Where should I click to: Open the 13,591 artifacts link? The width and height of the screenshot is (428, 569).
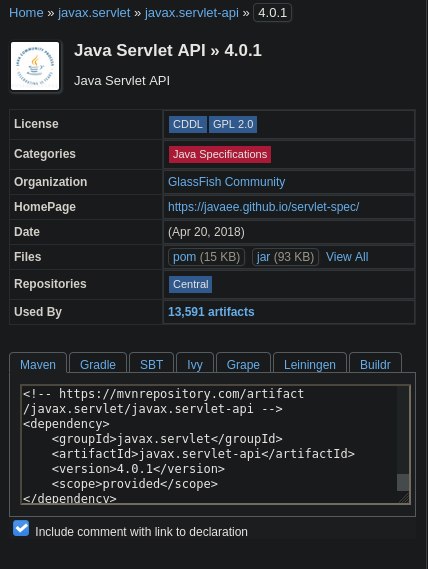(x=211, y=312)
